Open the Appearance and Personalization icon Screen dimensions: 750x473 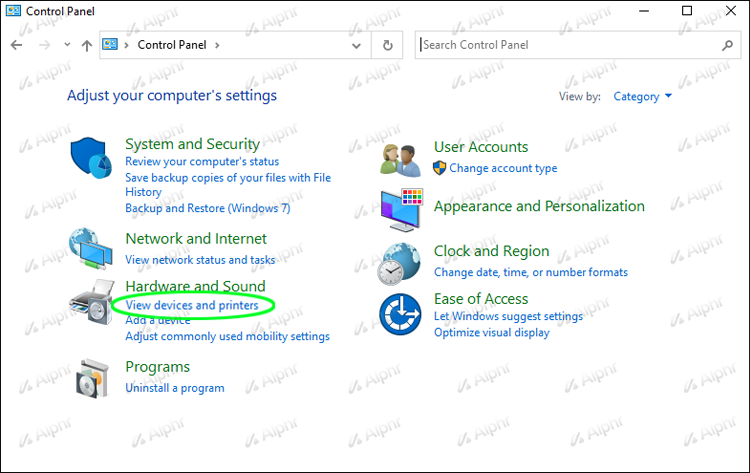coord(403,209)
